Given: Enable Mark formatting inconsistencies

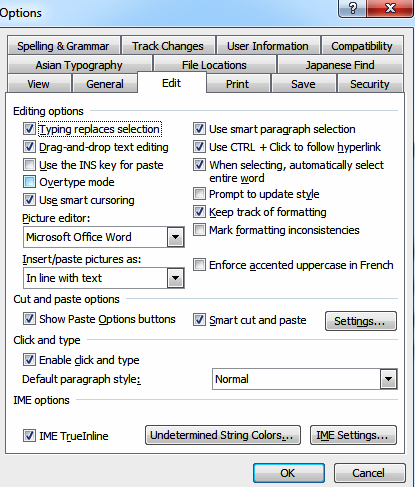Looking at the screenshot, I should (x=199, y=230).
